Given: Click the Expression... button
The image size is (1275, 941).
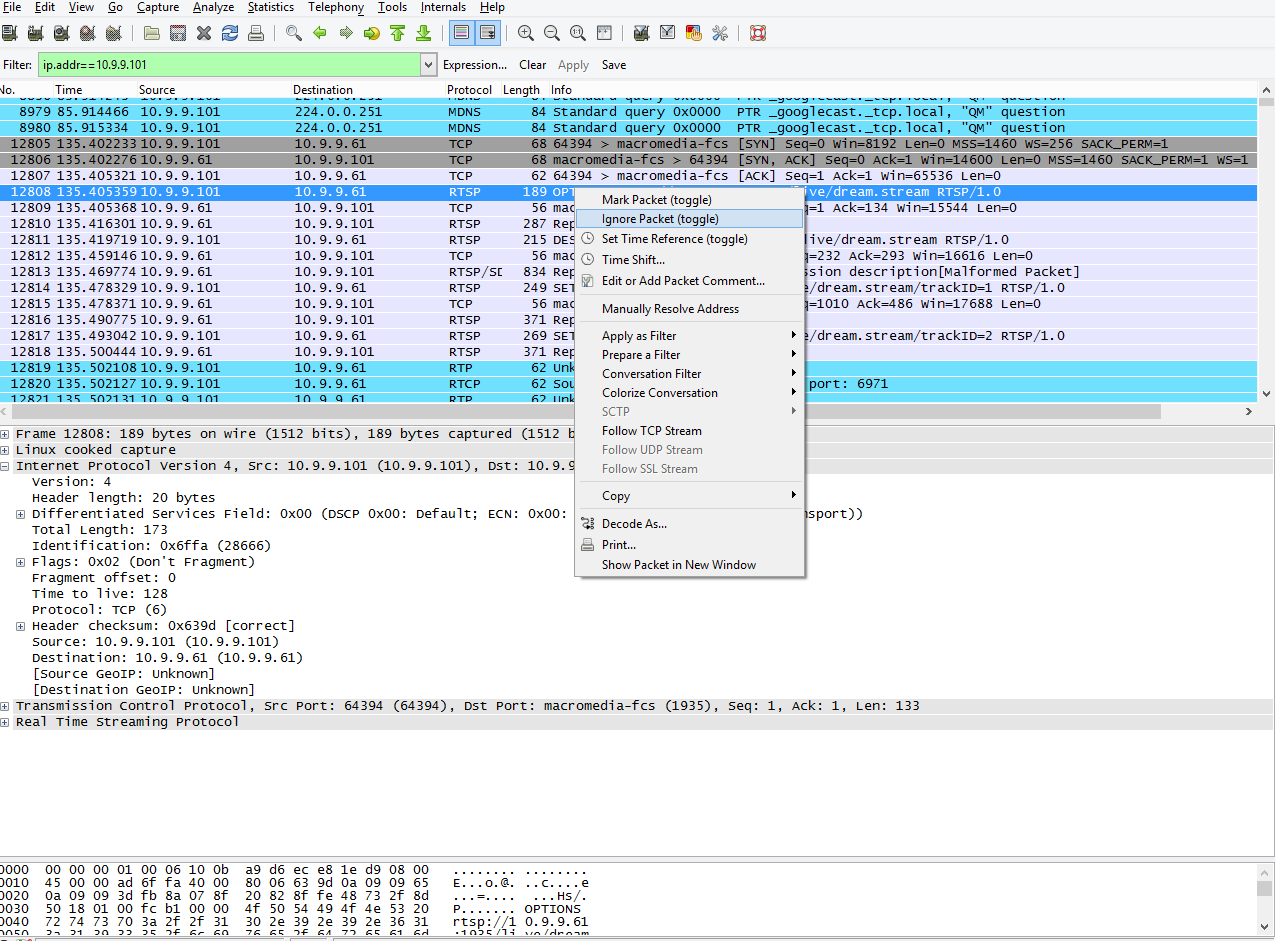Looking at the screenshot, I should 475,65.
